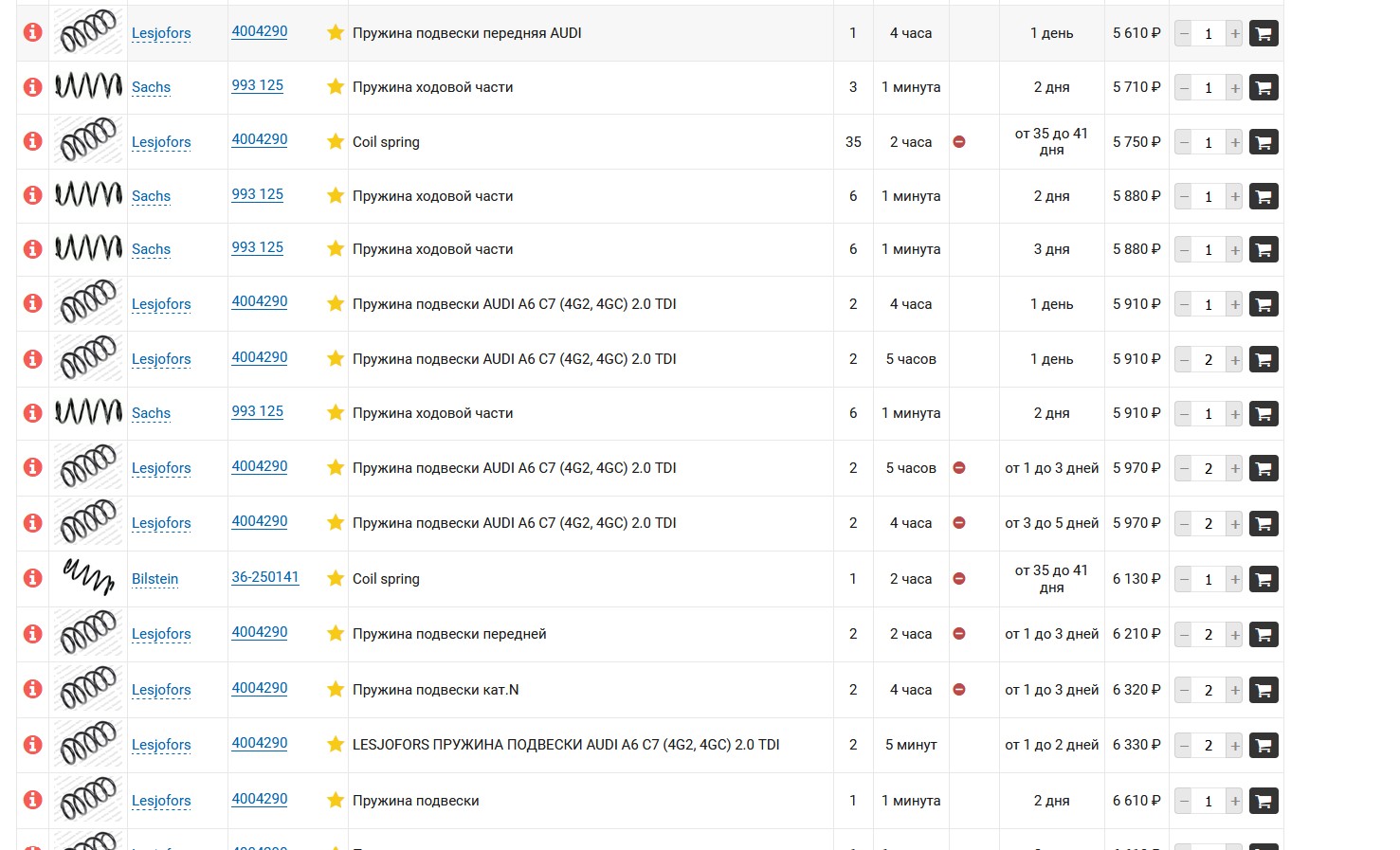Open Sachs brand link on the 5 710 ₽ row
This screenshot has height=850, width=1400.
click(151, 87)
